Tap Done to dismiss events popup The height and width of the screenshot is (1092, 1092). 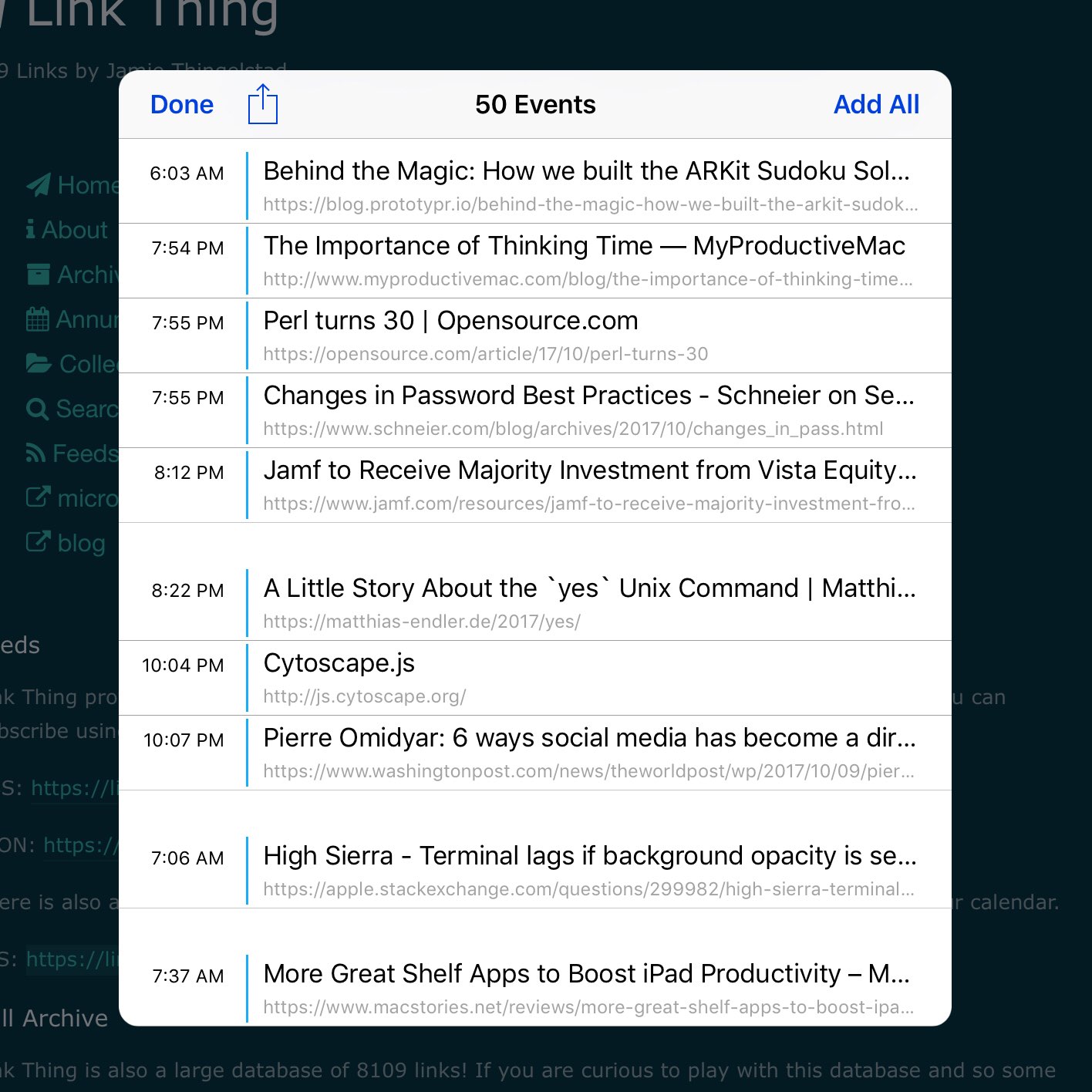(x=182, y=105)
